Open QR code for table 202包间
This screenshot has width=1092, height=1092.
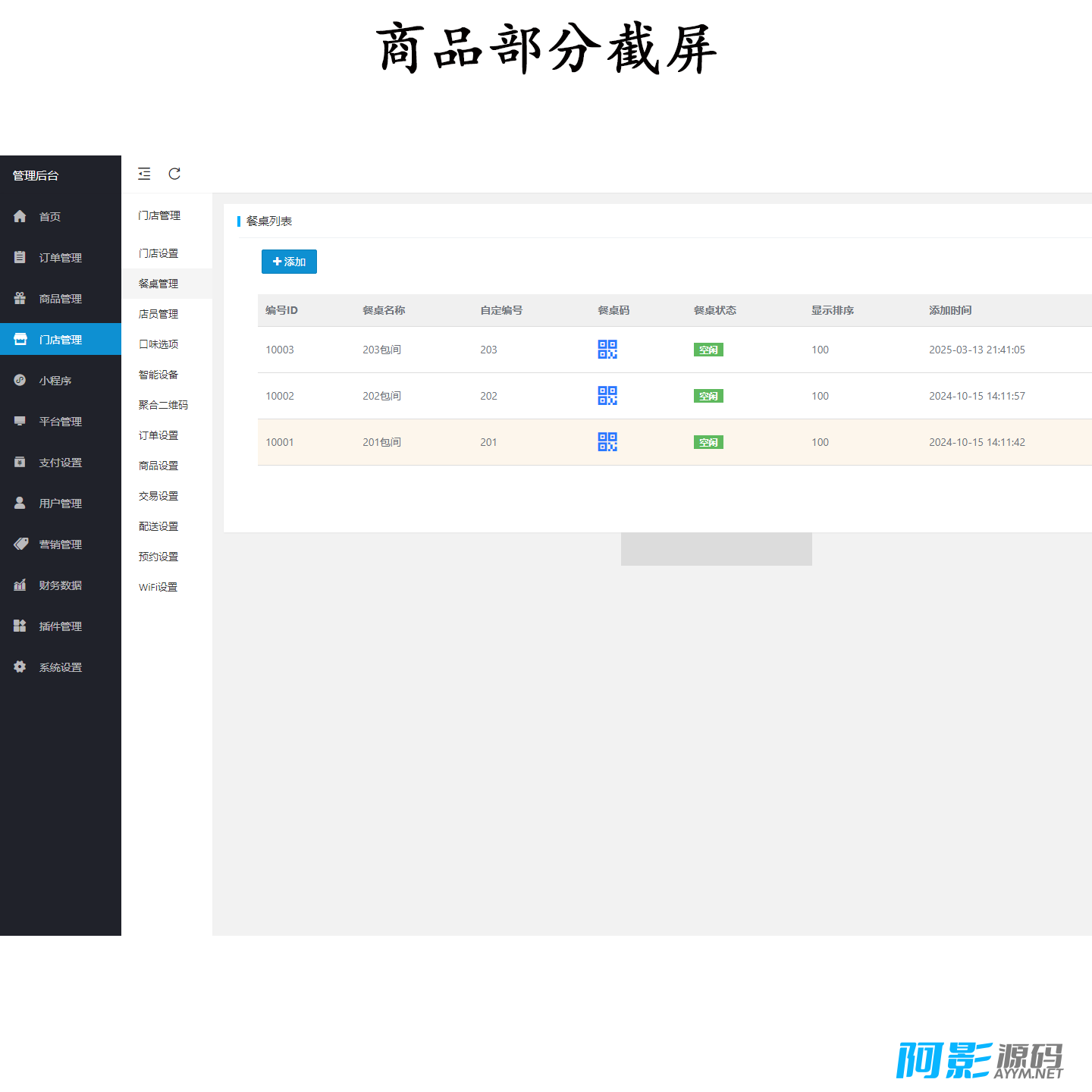pyautogui.click(x=607, y=396)
